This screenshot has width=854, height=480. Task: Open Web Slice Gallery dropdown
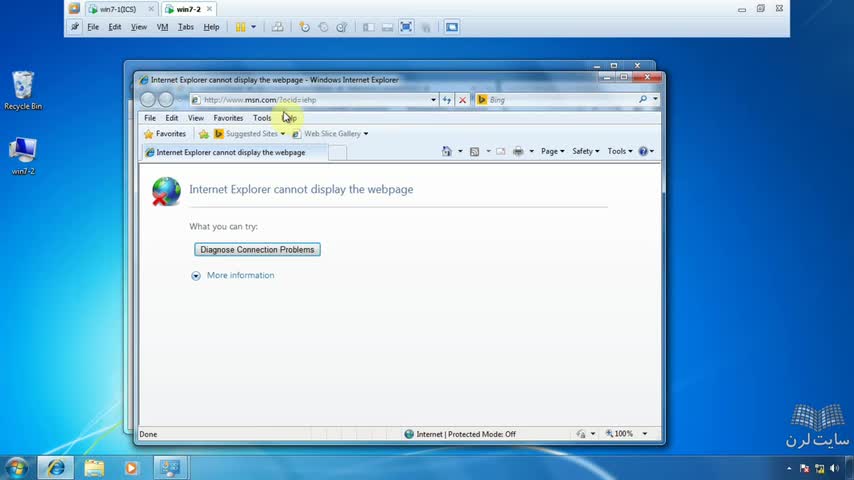(x=365, y=134)
